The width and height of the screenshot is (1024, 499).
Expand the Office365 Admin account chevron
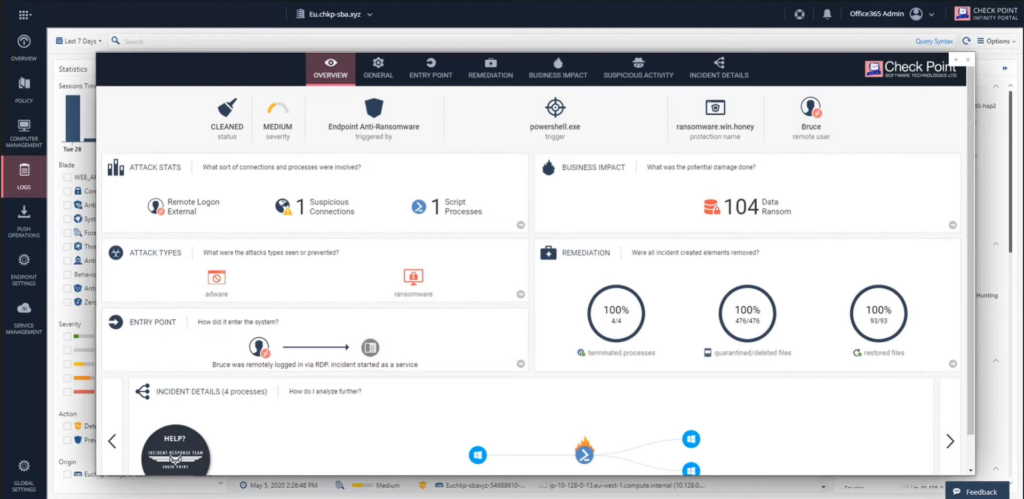click(x=931, y=14)
